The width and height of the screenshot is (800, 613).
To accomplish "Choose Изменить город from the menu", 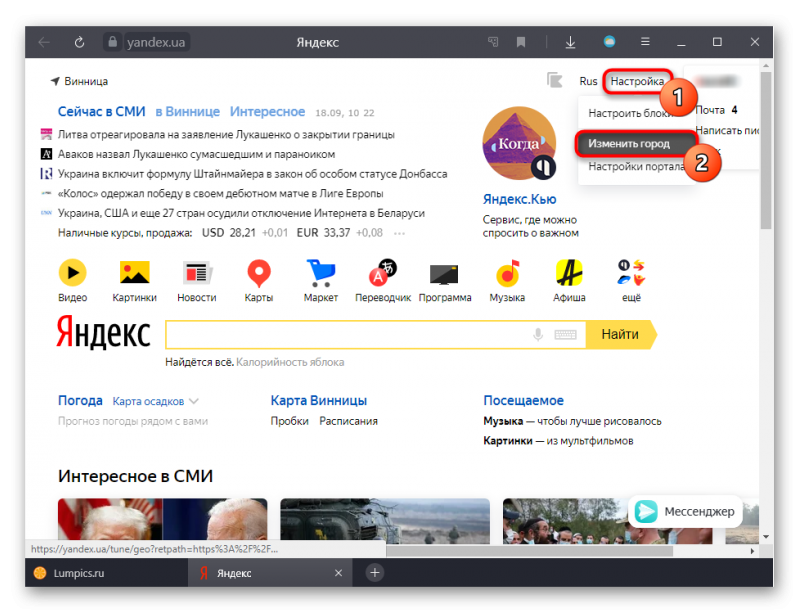I will point(636,143).
